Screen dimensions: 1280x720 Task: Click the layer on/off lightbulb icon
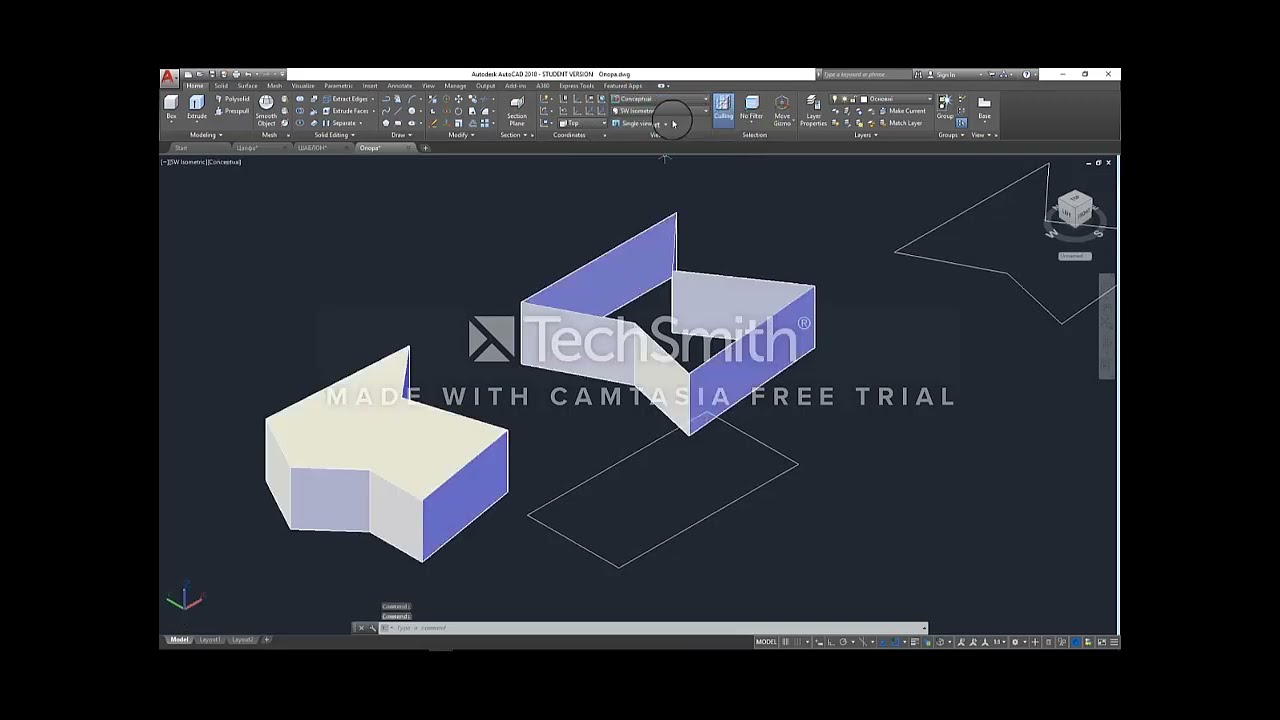point(835,99)
